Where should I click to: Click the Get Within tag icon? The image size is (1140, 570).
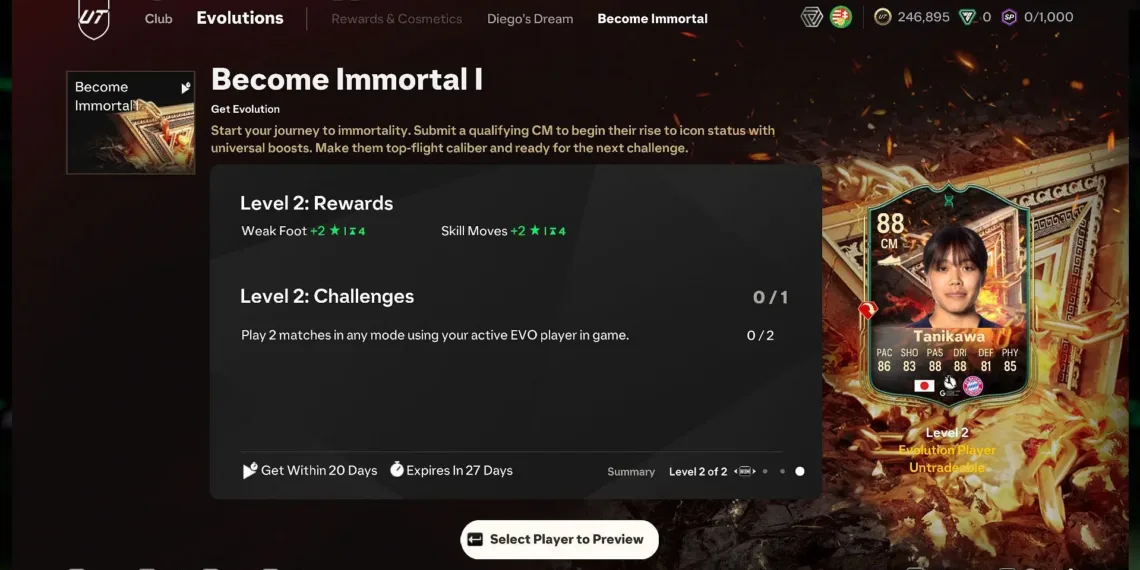pos(249,470)
